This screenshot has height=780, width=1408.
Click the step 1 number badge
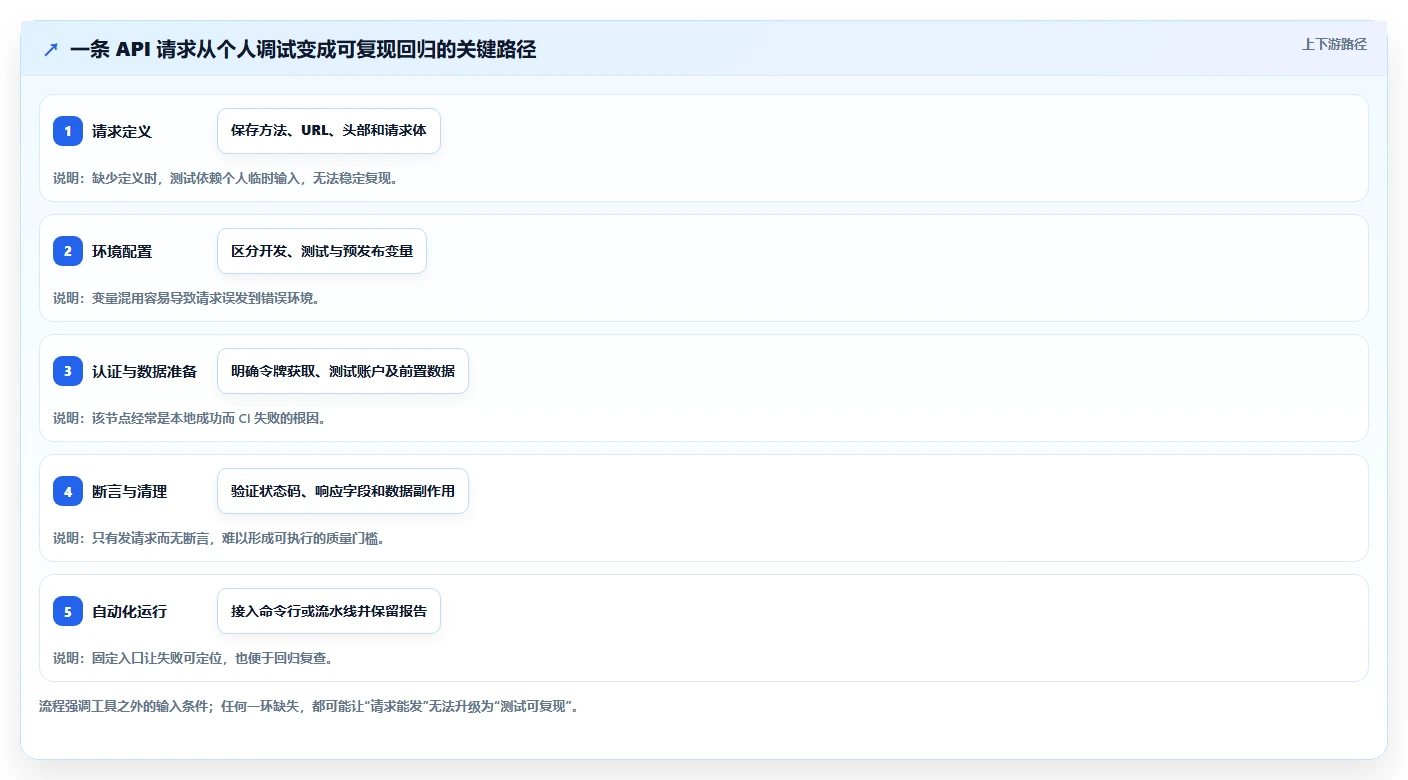pos(68,131)
